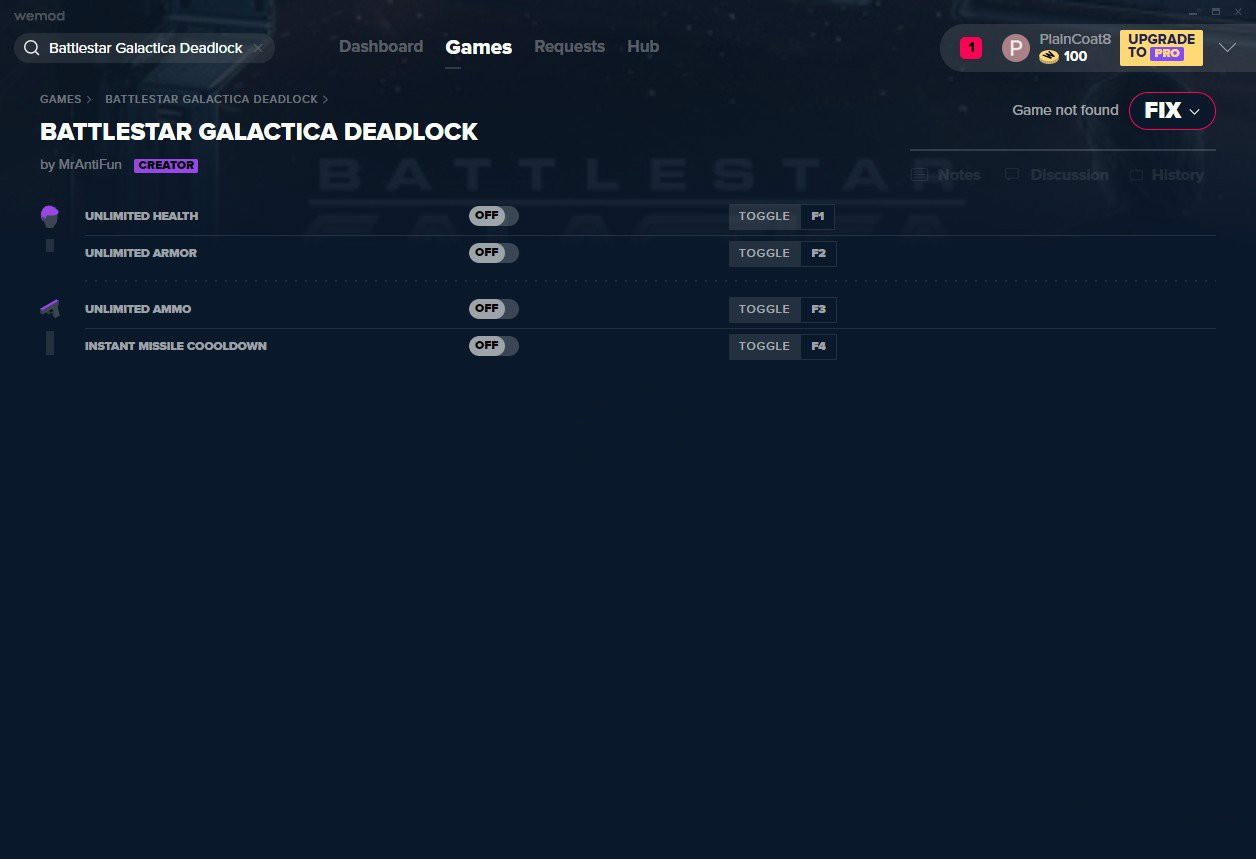Viewport: 1256px width, 859px height.
Task: Expand the account menu chevron
Action: [x=1227, y=48]
